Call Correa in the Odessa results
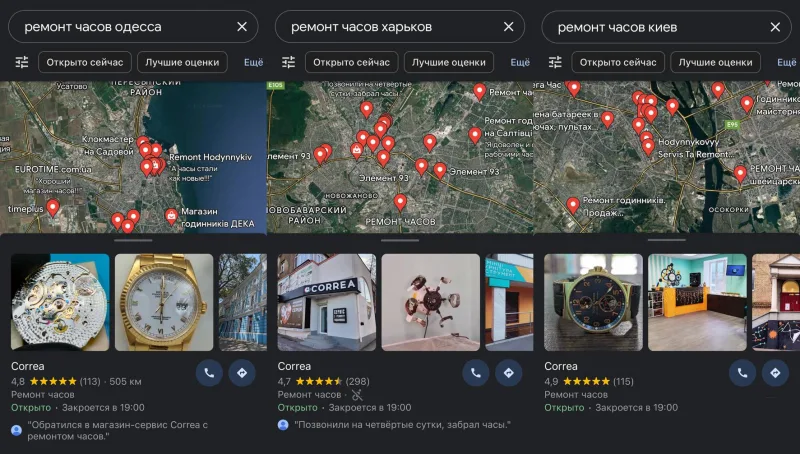 coord(209,373)
